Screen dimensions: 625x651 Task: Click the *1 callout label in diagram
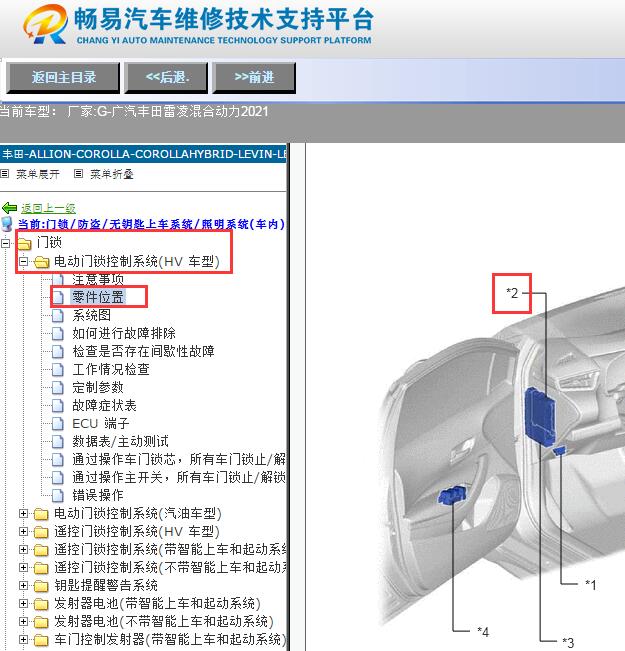(x=591, y=585)
